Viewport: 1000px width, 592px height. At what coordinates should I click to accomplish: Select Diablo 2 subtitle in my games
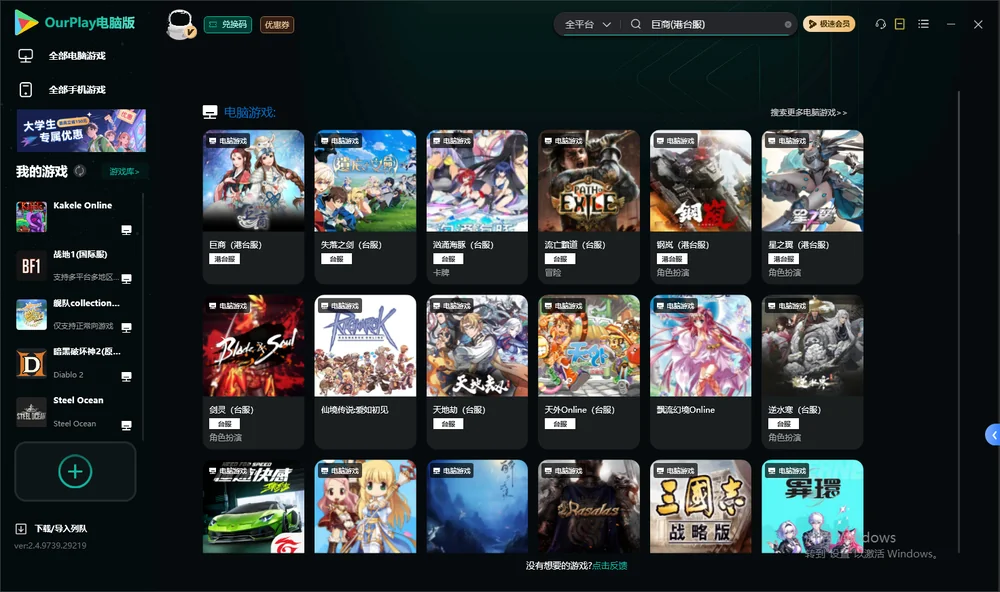point(68,375)
